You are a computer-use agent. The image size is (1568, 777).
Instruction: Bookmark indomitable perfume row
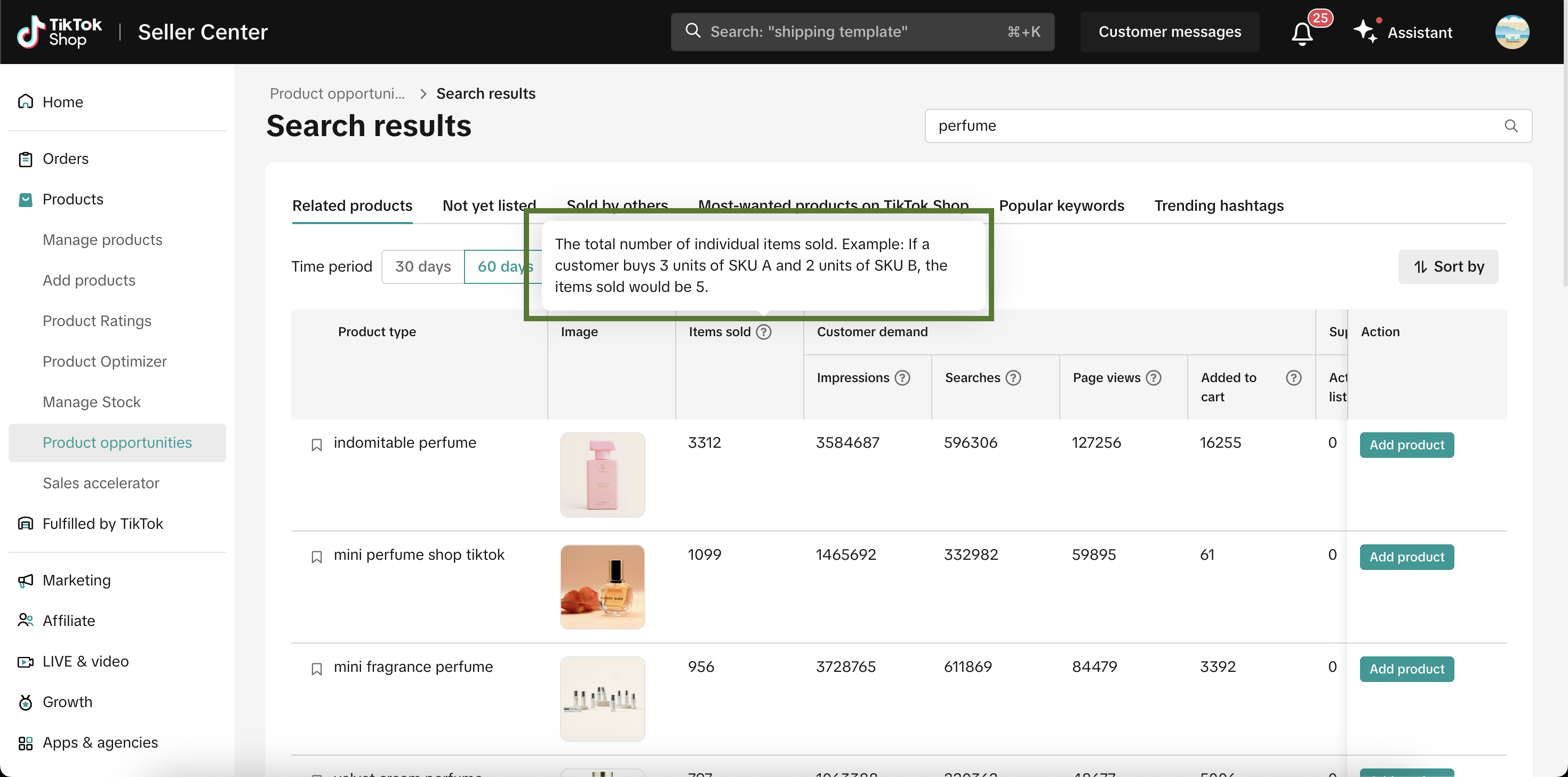316,445
